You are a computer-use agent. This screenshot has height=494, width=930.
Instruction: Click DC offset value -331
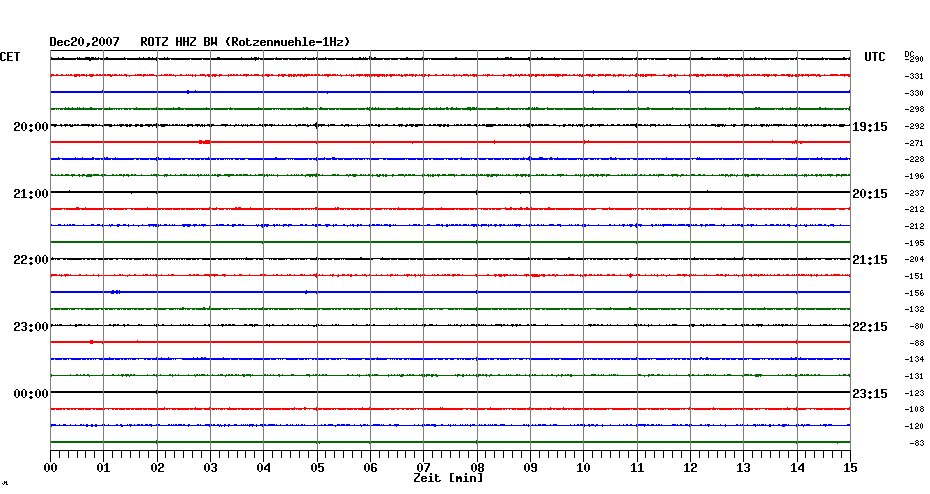click(914, 77)
